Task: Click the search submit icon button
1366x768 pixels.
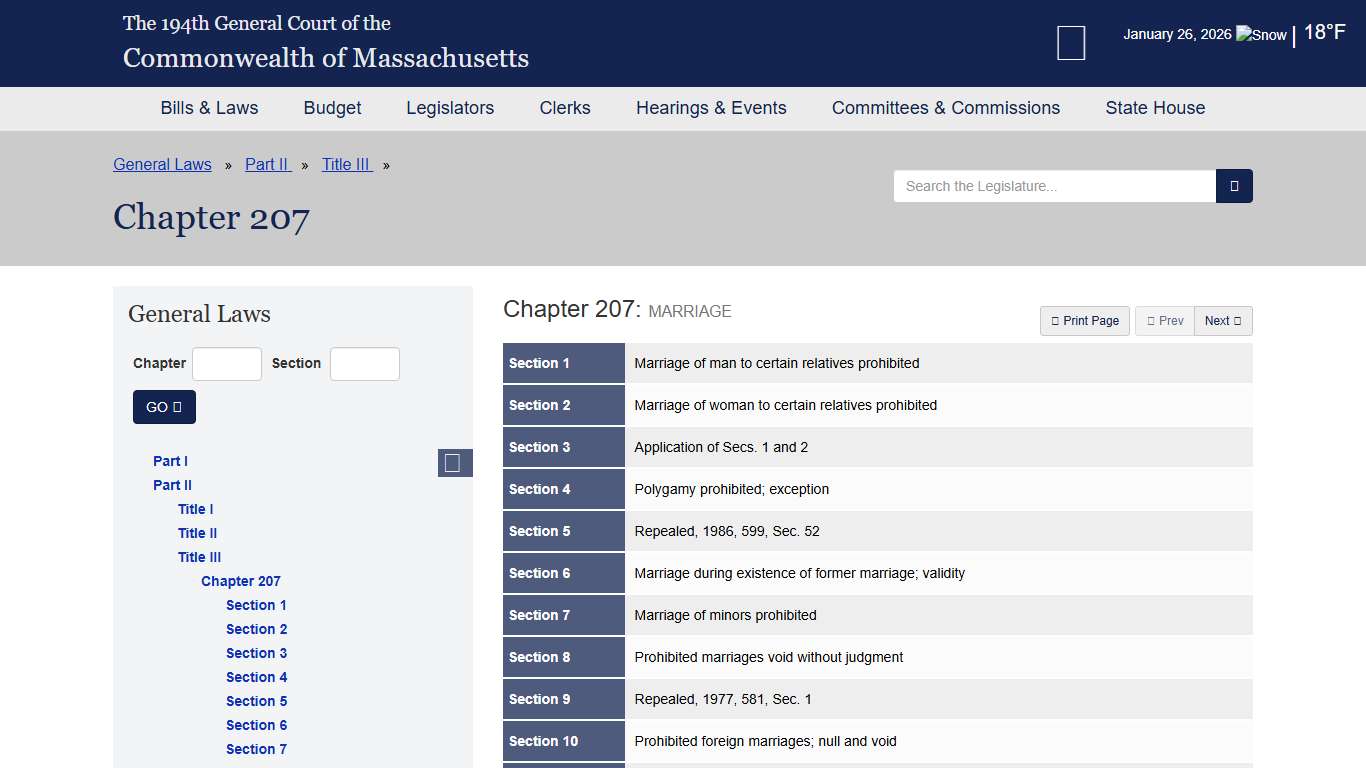Action: (x=1234, y=186)
